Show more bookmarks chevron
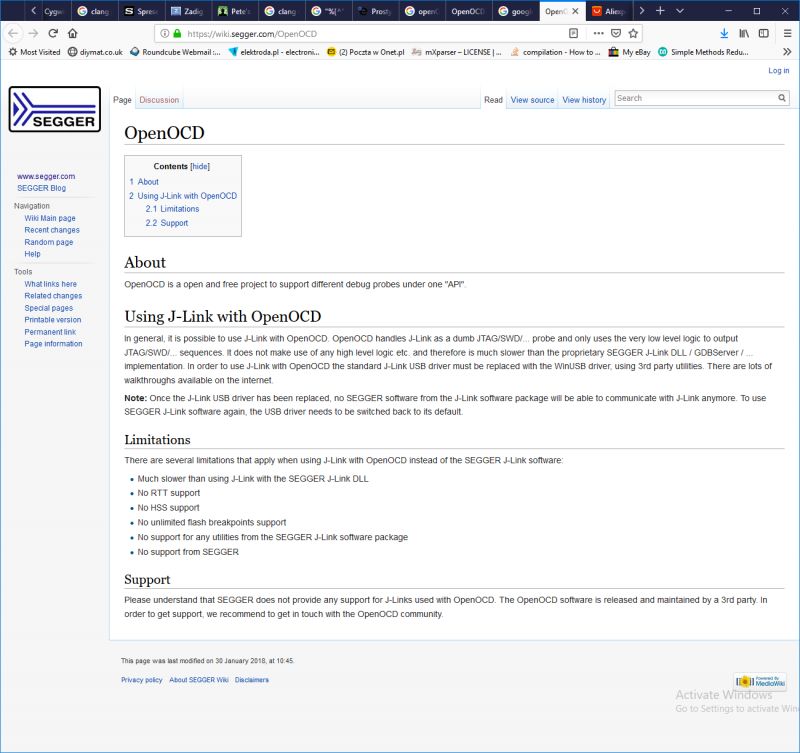 point(787,52)
